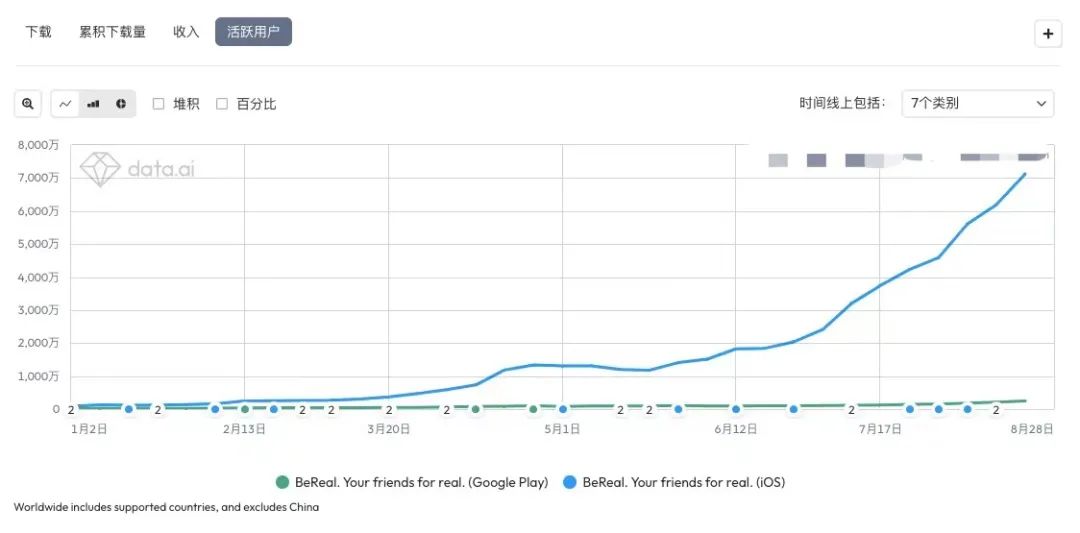Click the data.ai diamond logo watermark

tap(101, 168)
